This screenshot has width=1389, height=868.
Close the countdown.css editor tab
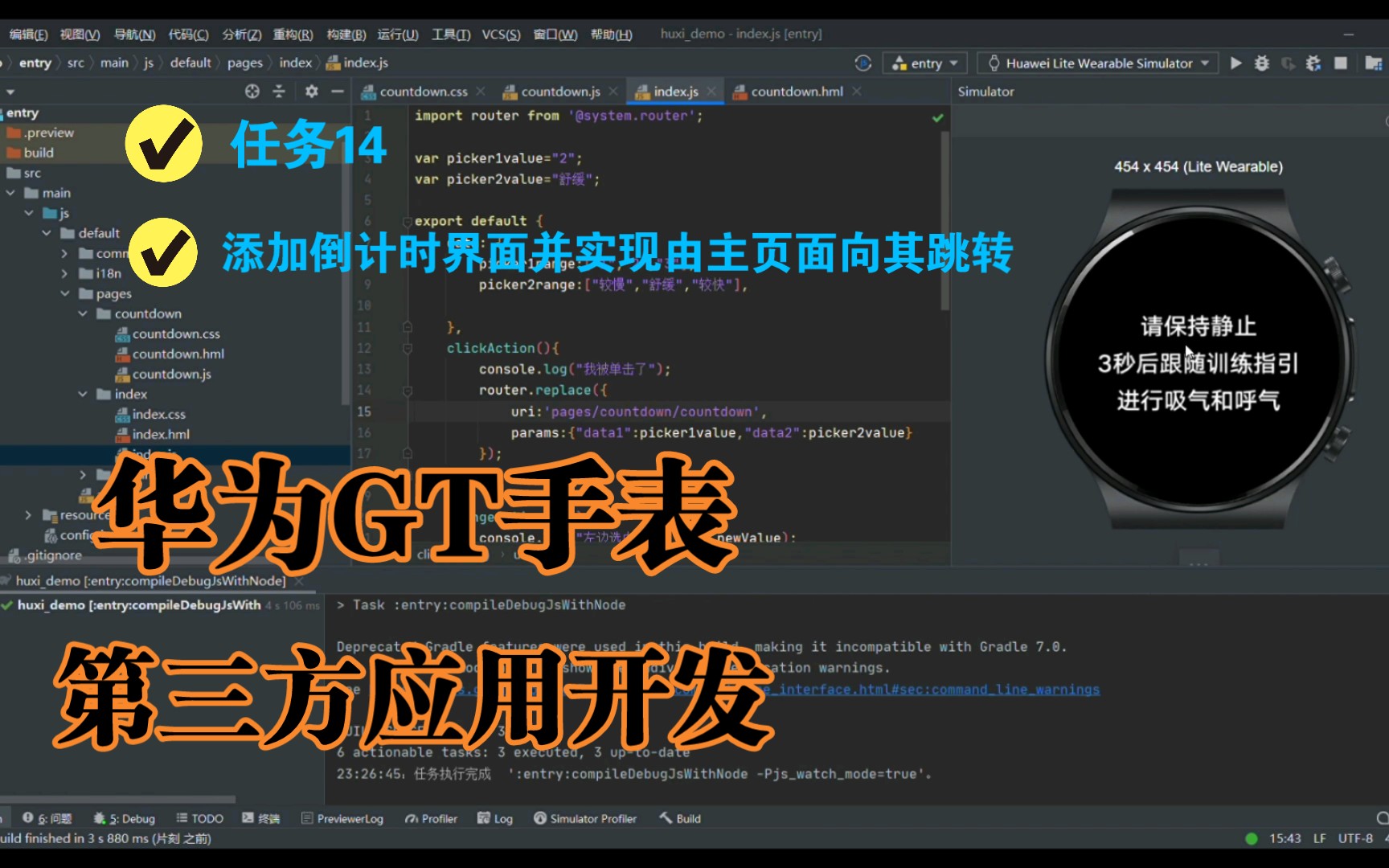pos(481,92)
